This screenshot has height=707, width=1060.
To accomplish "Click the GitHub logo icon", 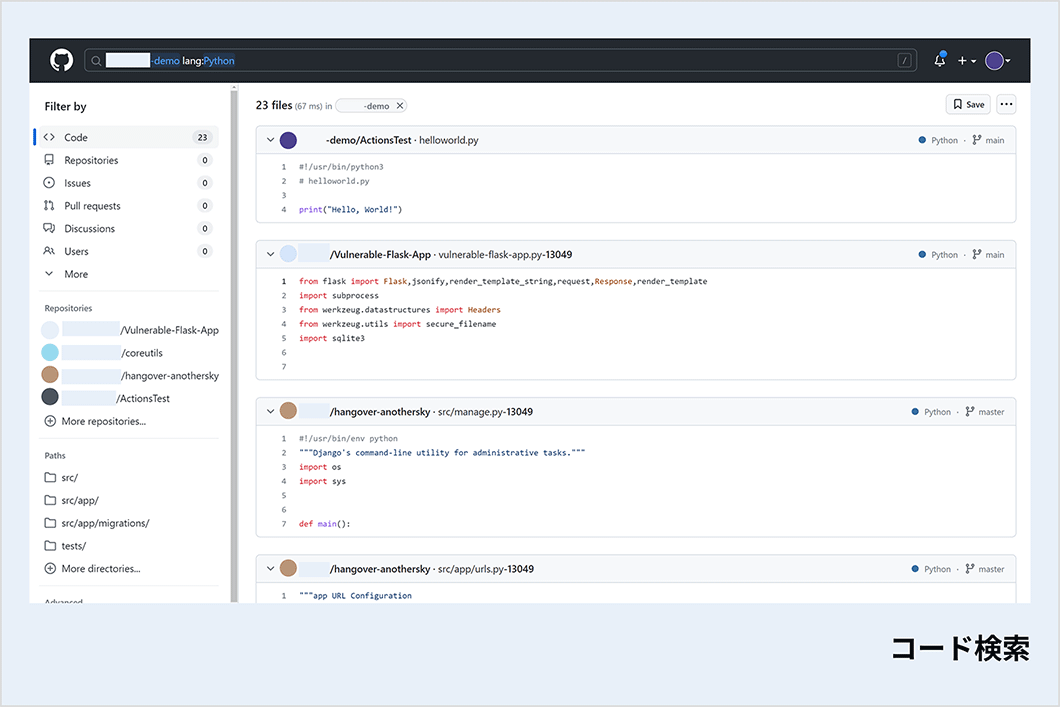I will pos(62,61).
